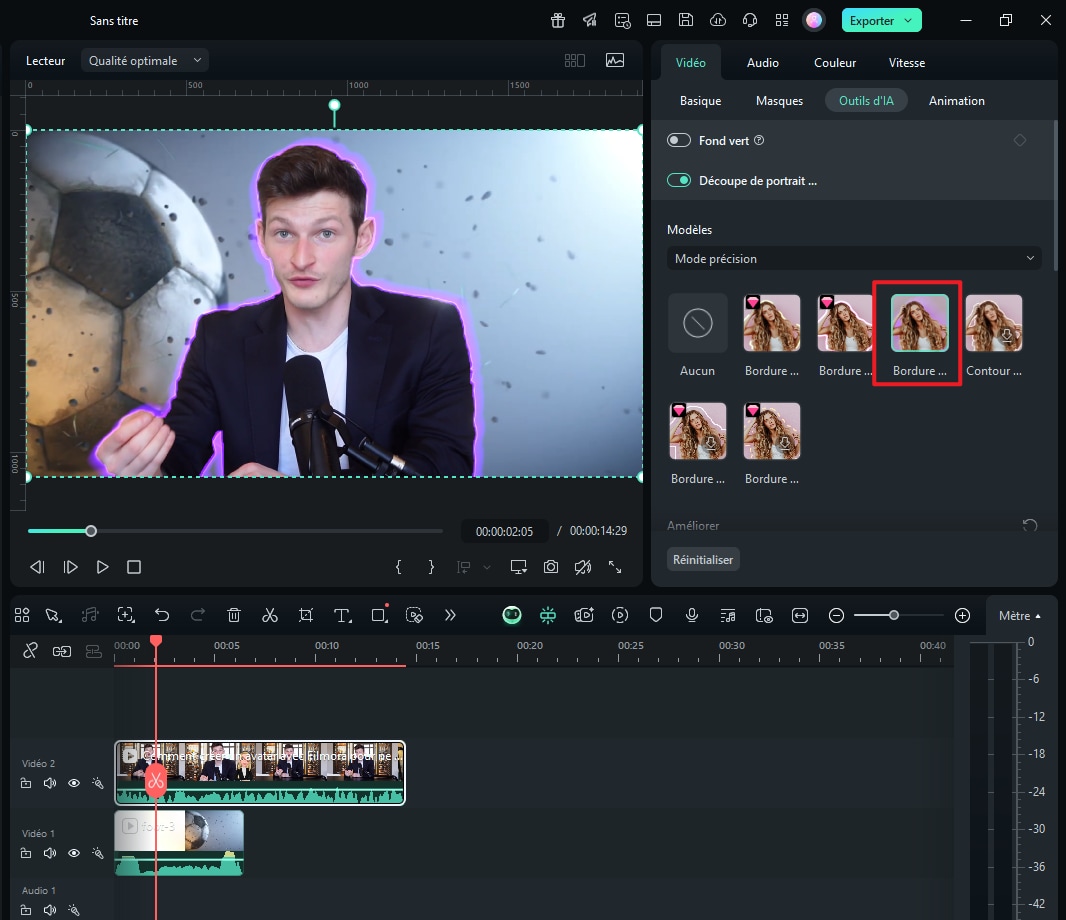Expand the Mode précision dropdown
Viewport: 1066px width, 920px height.
[854, 258]
